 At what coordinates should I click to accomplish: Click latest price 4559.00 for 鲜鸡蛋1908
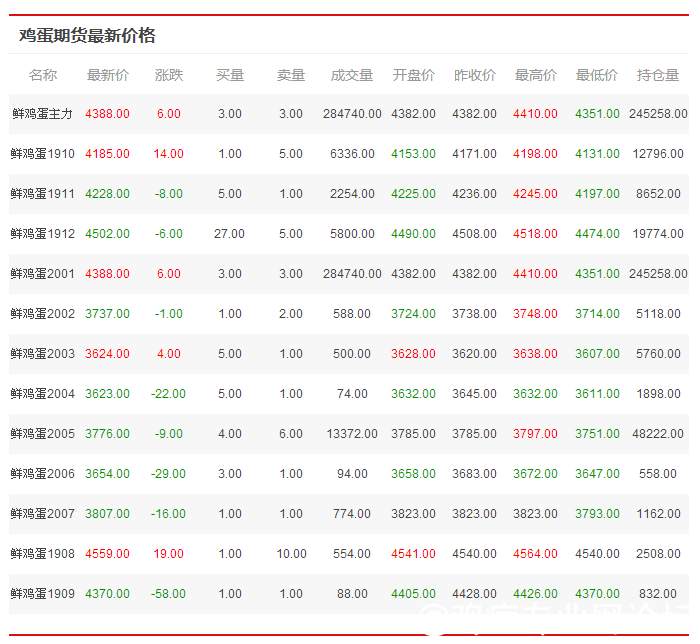pos(107,554)
